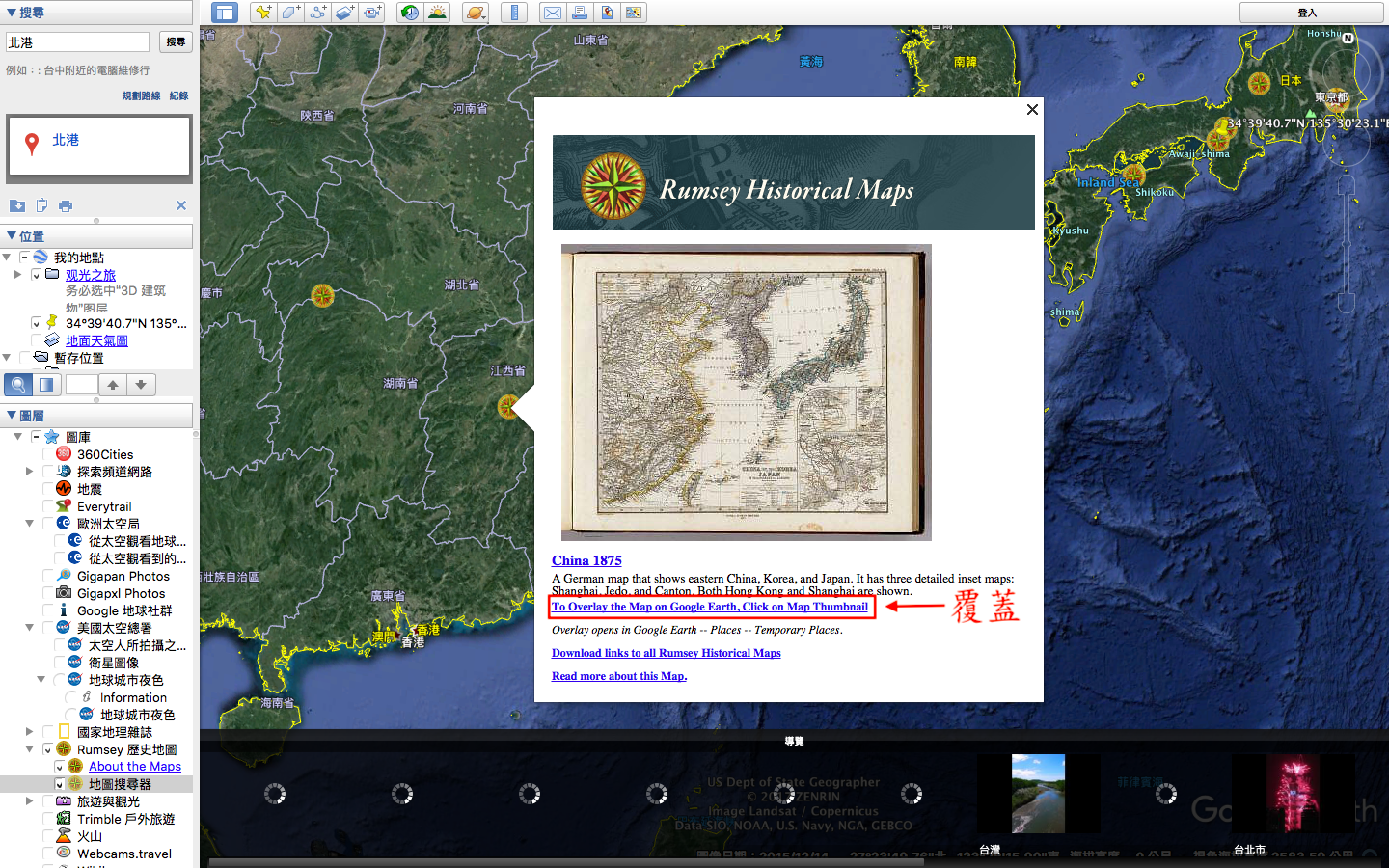
Task: Enable Gigapan Photos checkbox
Action: coord(47,576)
